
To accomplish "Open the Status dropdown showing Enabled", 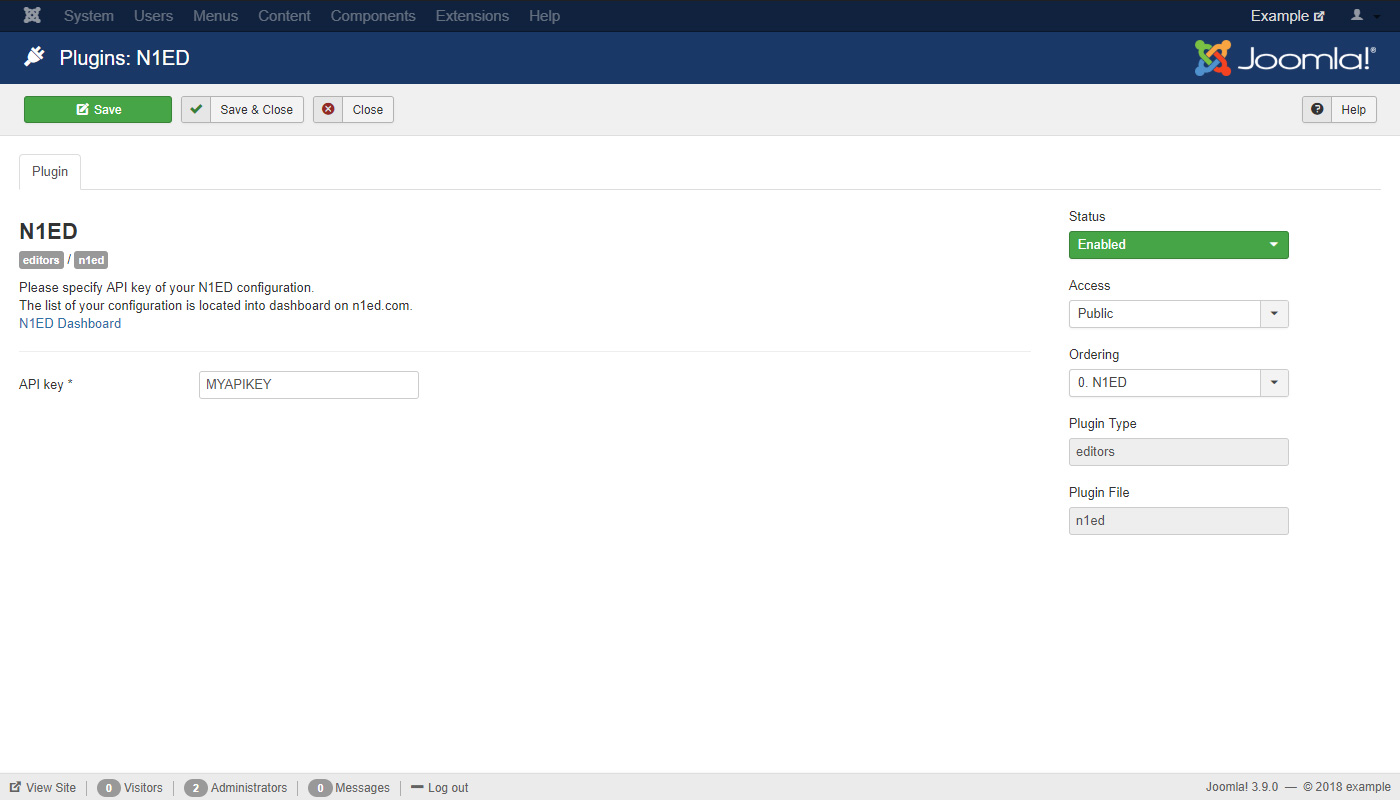I will point(1179,245).
